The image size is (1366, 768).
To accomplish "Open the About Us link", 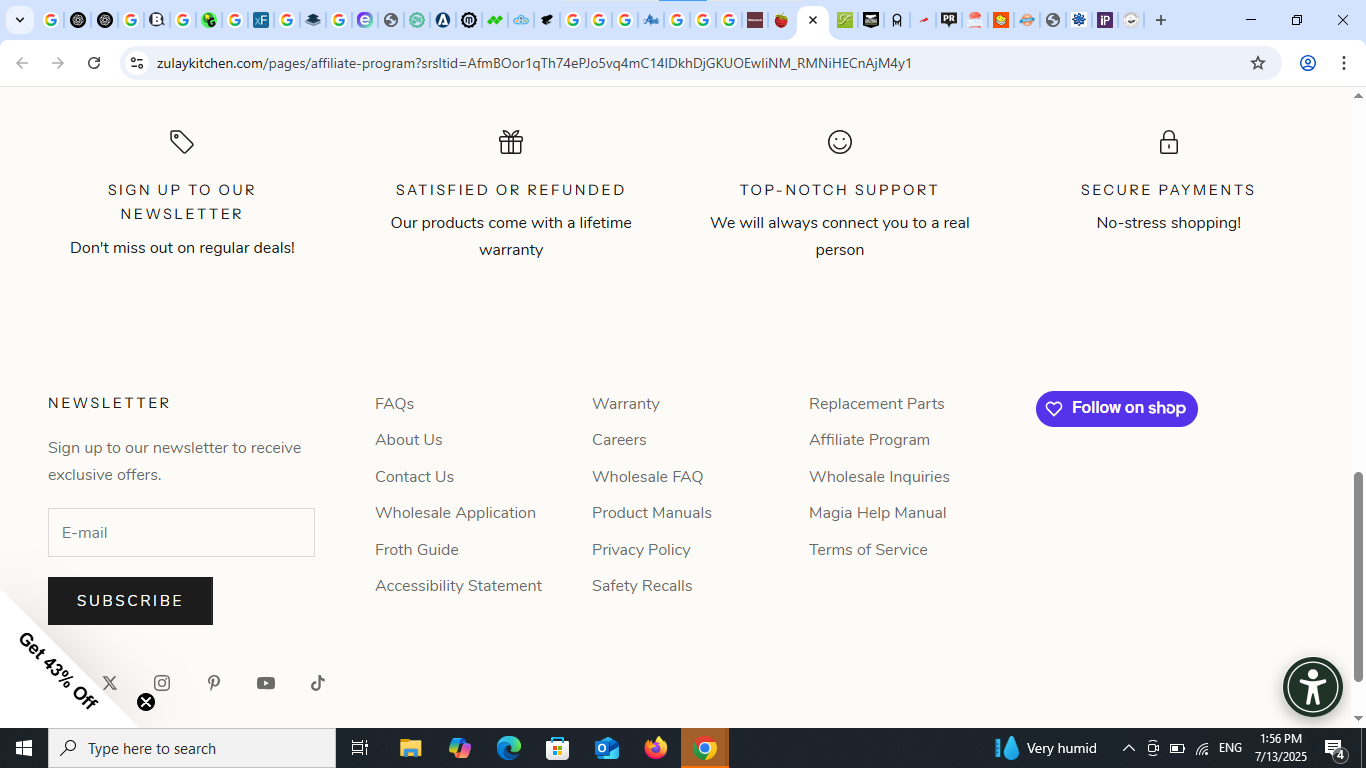I will (x=409, y=440).
